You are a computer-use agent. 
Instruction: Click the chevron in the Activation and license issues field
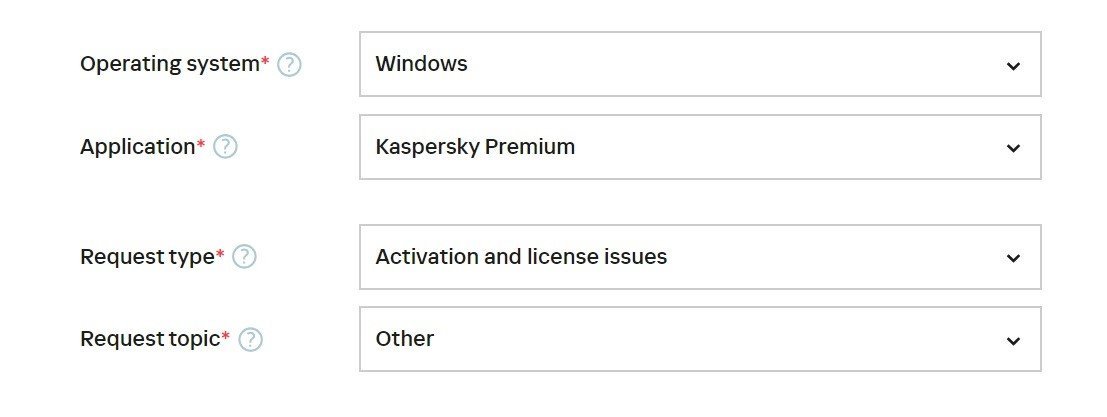click(1013, 258)
